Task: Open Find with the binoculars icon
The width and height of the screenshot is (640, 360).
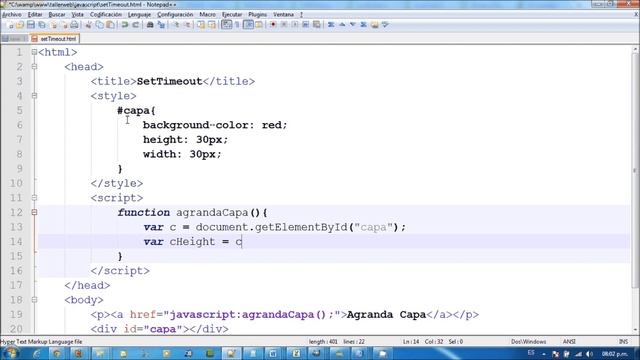Action: coord(150,25)
